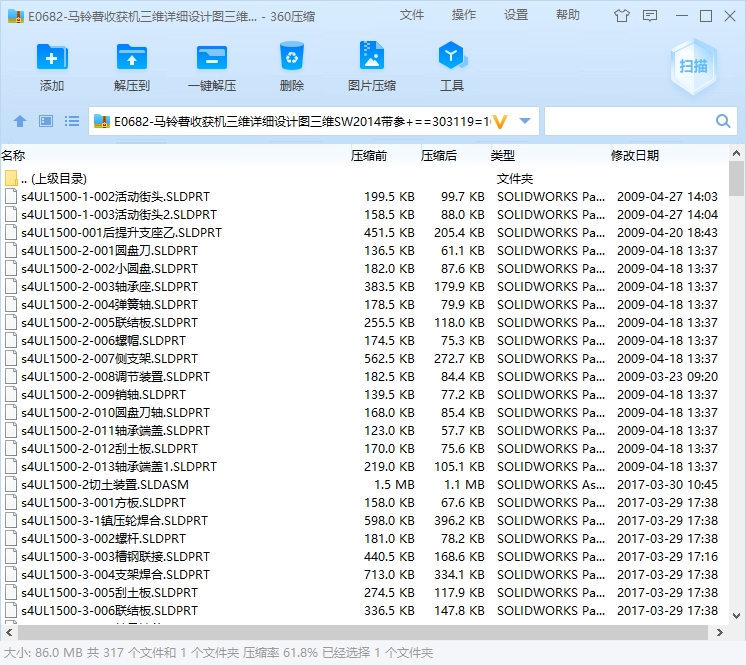Click file icon of s4UL1500-001后提升支座乙.SLDPRT
This screenshot has width=746, height=665.
coord(11,233)
